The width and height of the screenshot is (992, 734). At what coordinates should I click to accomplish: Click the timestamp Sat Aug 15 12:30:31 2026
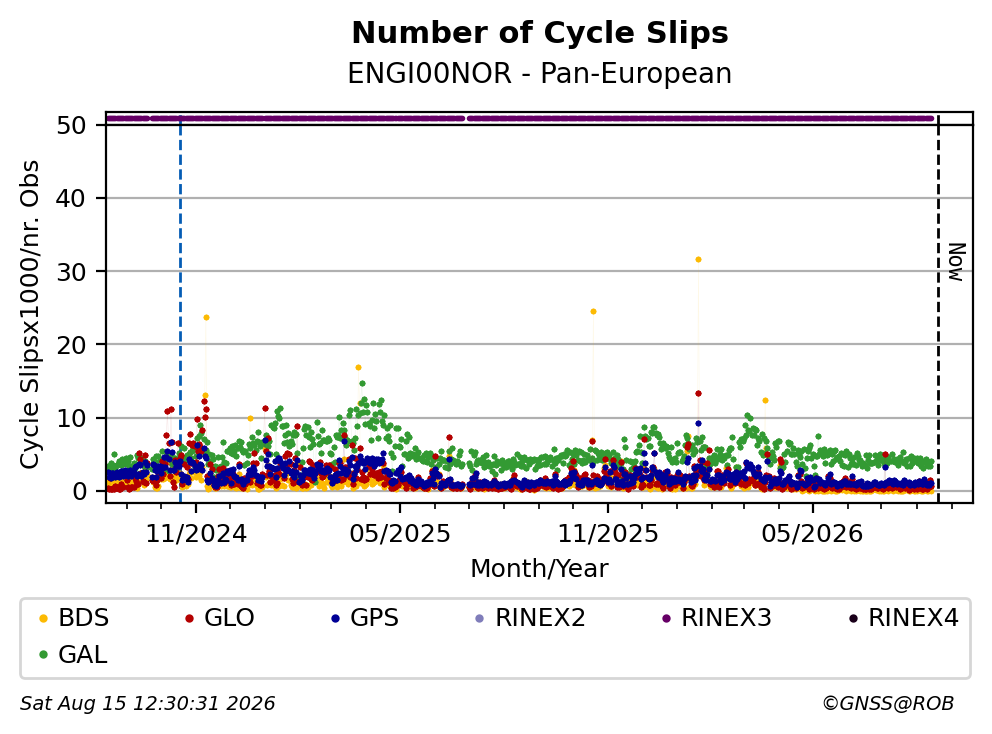pyautogui.click(x=147, y=704)
